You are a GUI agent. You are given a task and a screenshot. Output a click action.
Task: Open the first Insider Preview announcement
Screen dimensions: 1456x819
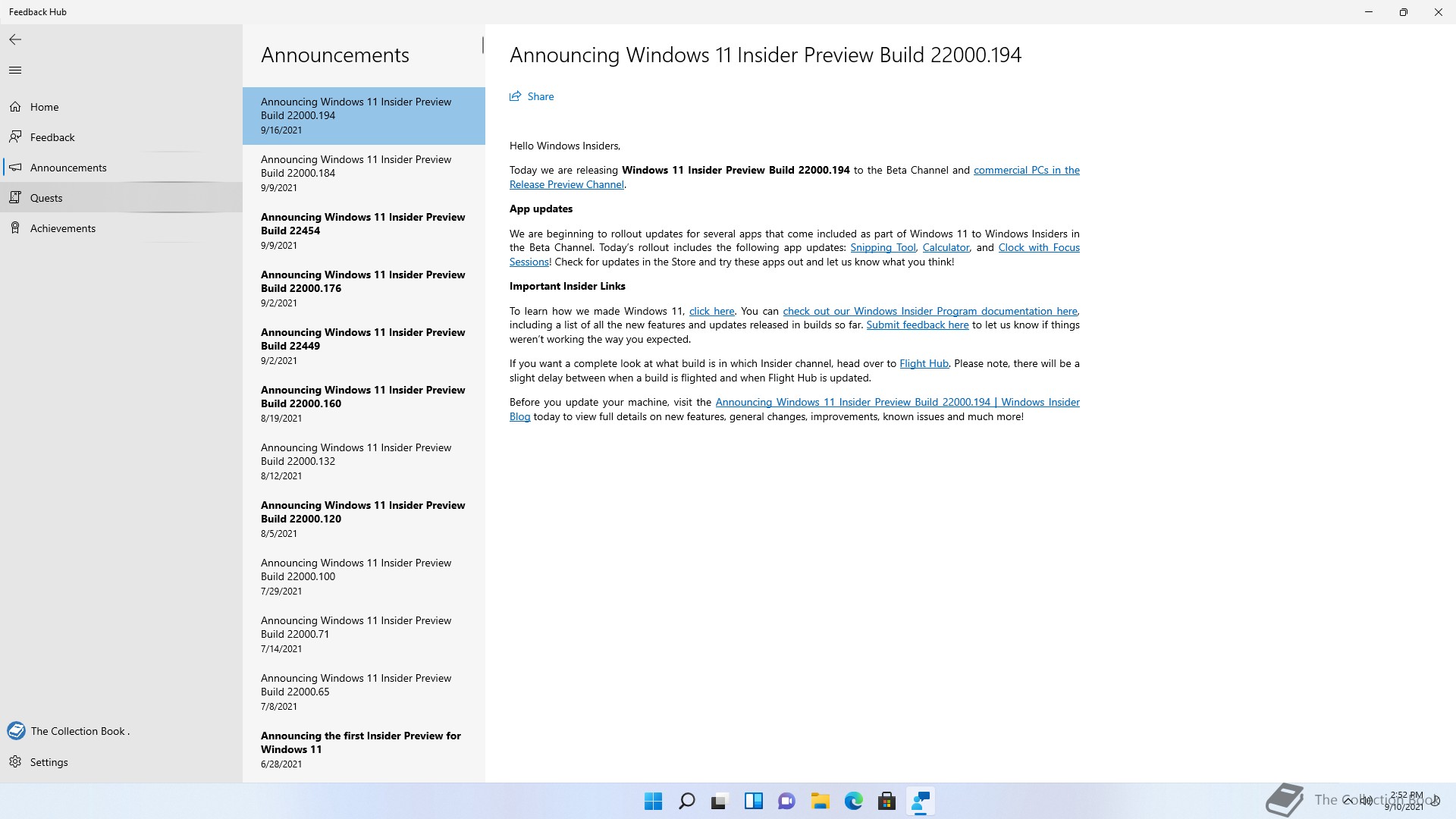[364, 750]
